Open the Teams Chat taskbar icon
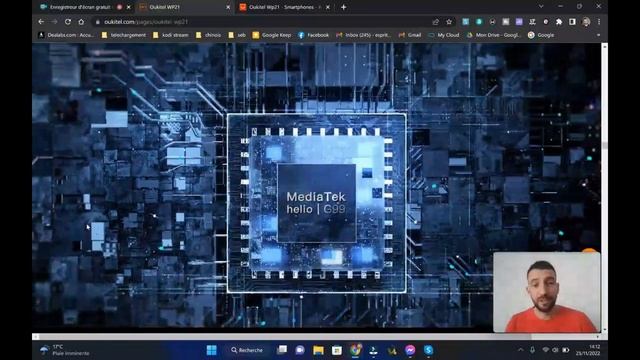This screenshot has height=360, width=640. [300, 350]
